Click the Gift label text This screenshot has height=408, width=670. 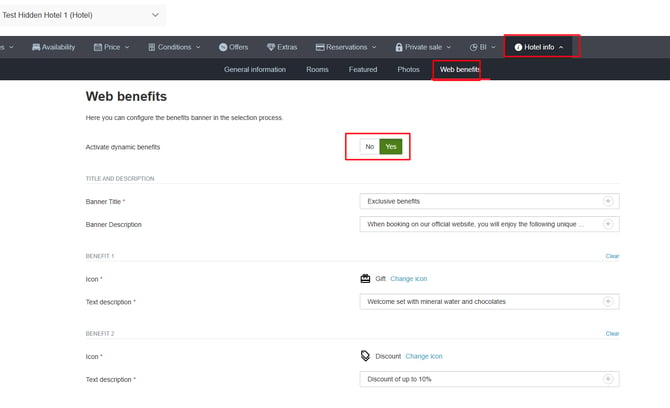[380, 279]
